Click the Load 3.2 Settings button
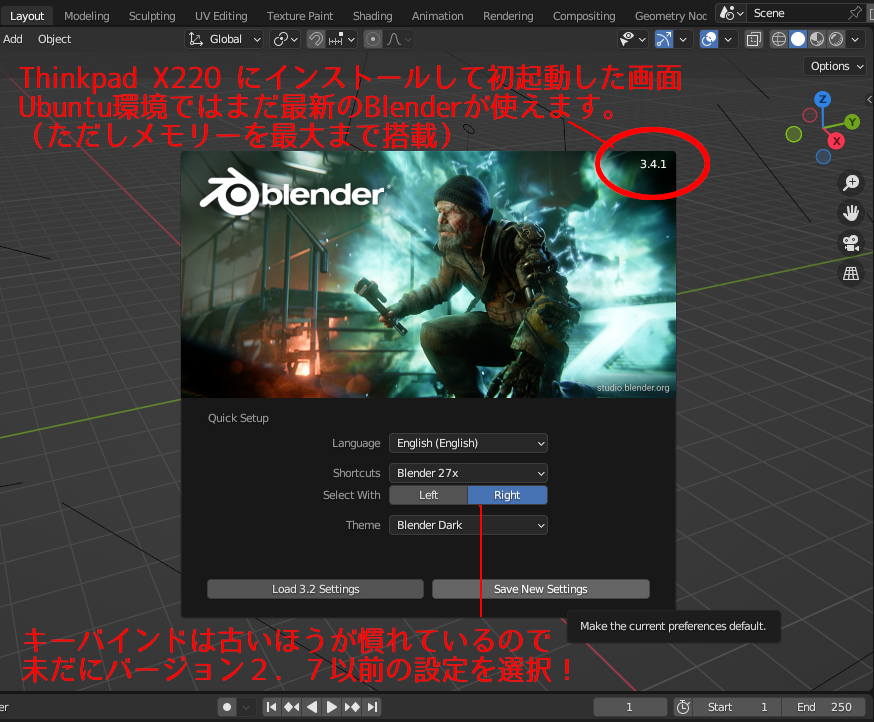The height and width of the screenshot is (722, 874). tap(314, 588)
